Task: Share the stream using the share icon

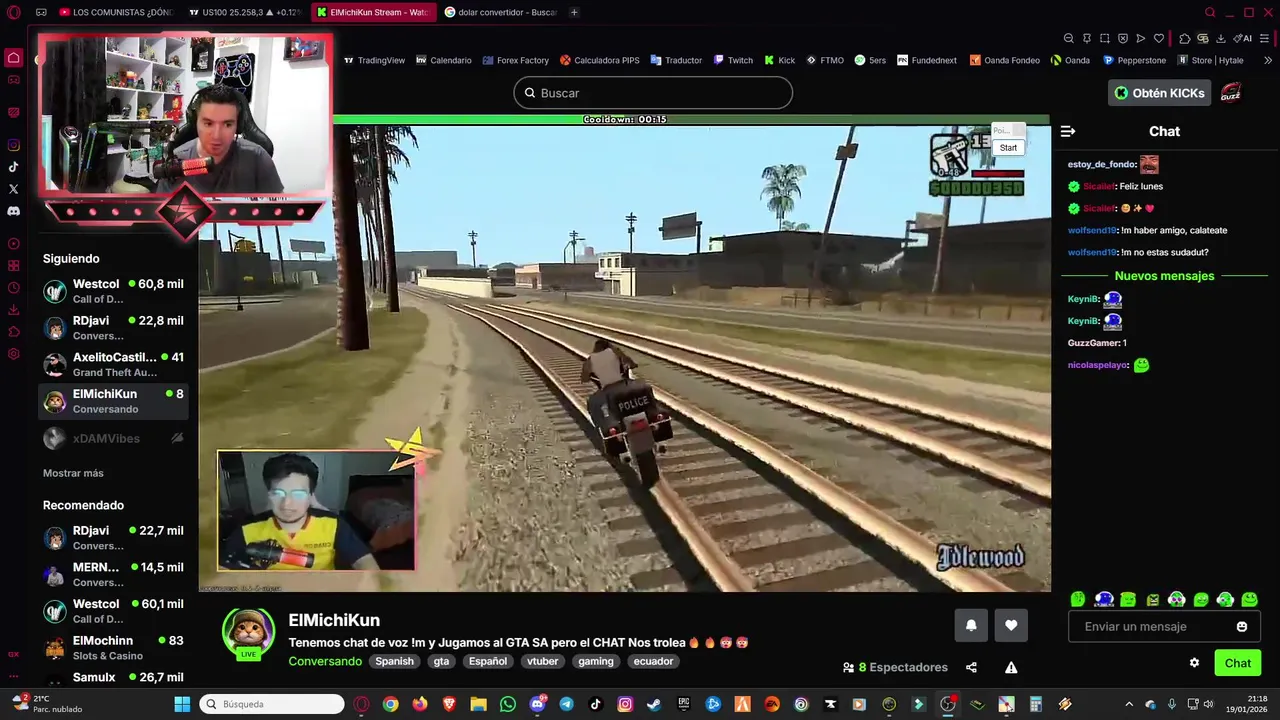Action: 971,667
